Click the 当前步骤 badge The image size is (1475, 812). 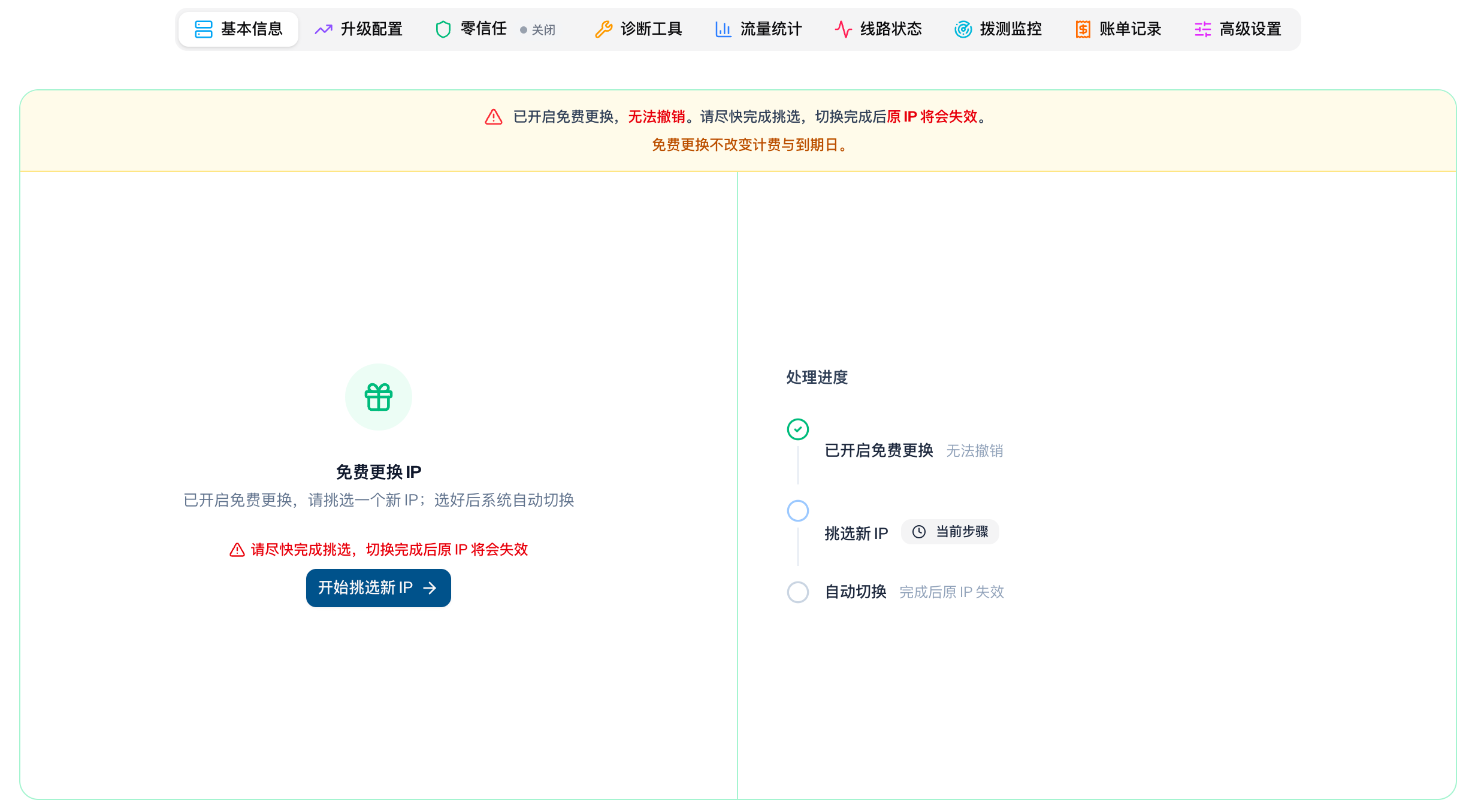(x=950, y=532)
